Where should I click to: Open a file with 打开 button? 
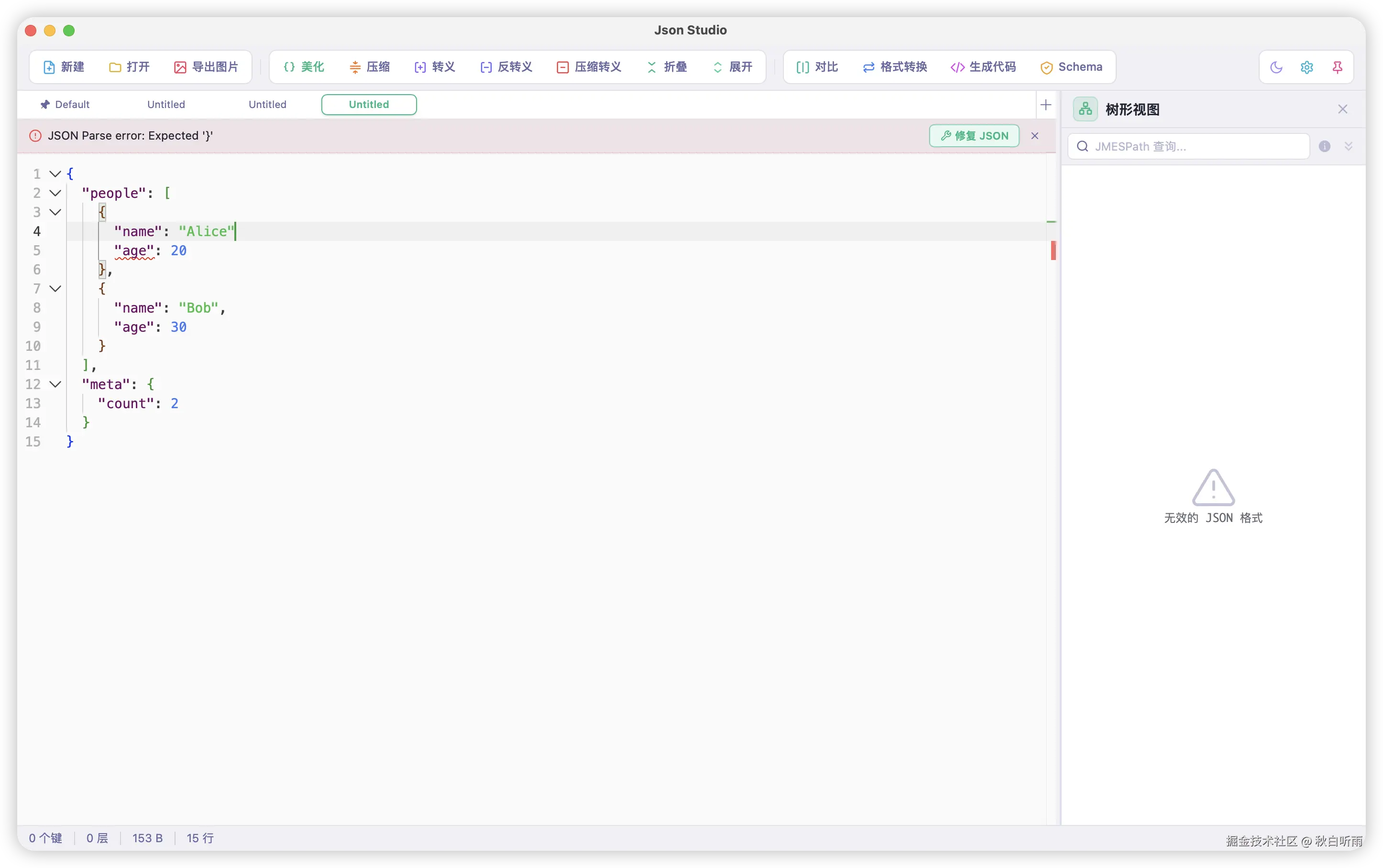point(129,67)
